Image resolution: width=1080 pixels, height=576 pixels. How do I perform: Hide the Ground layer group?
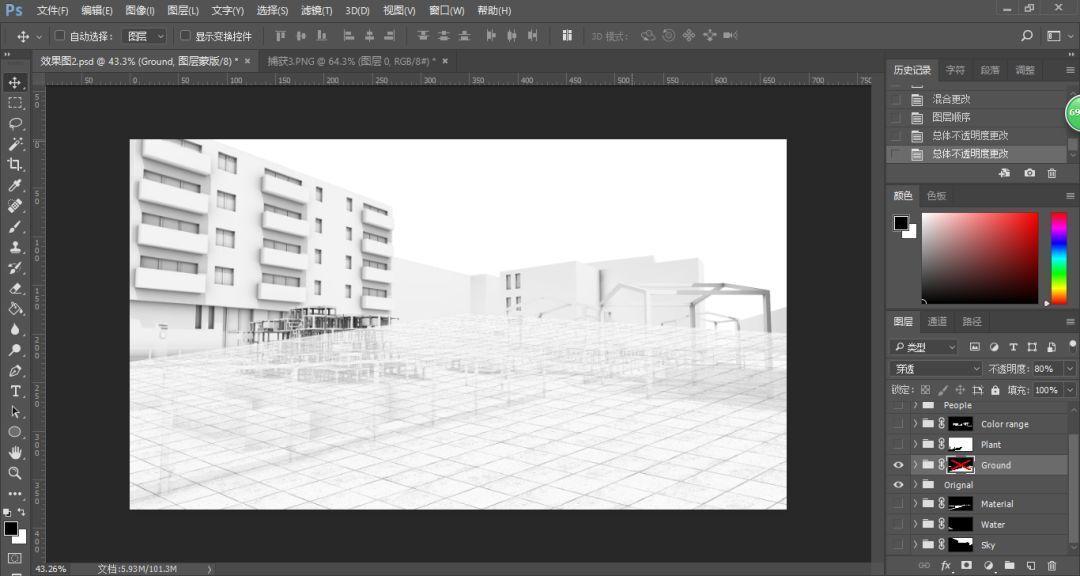pos(898,465)
